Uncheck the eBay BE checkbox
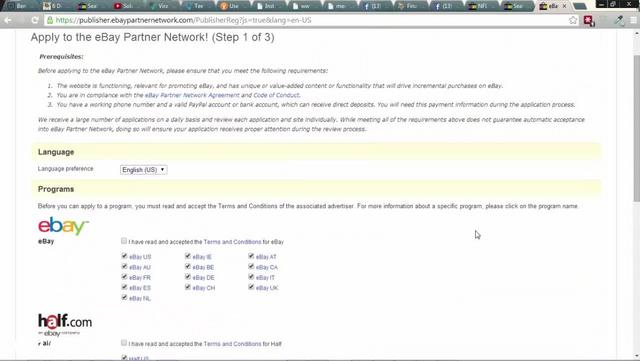This screenshot has width=640, height=361. pos(188,266)
